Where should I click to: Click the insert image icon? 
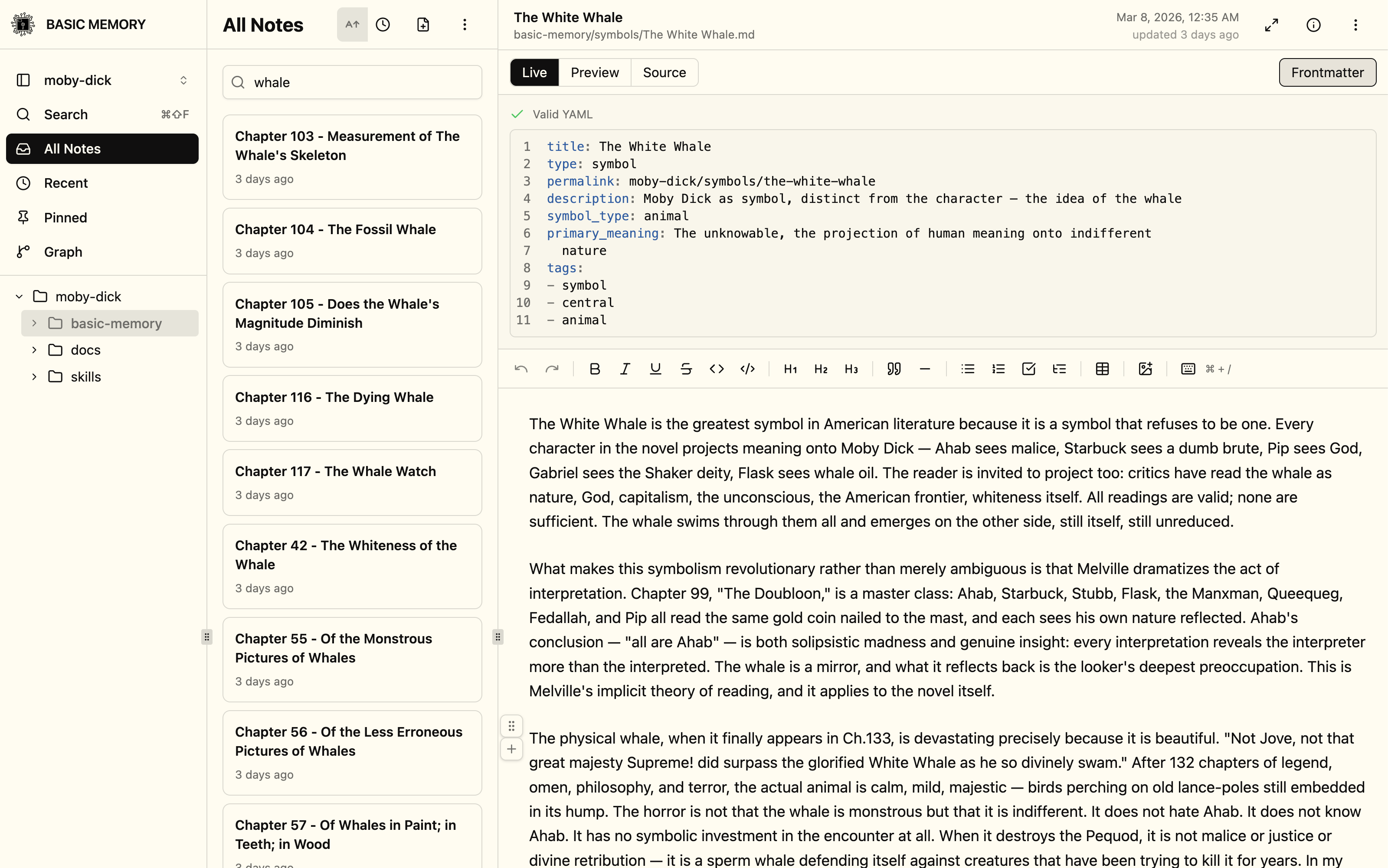click(1145, 369)
